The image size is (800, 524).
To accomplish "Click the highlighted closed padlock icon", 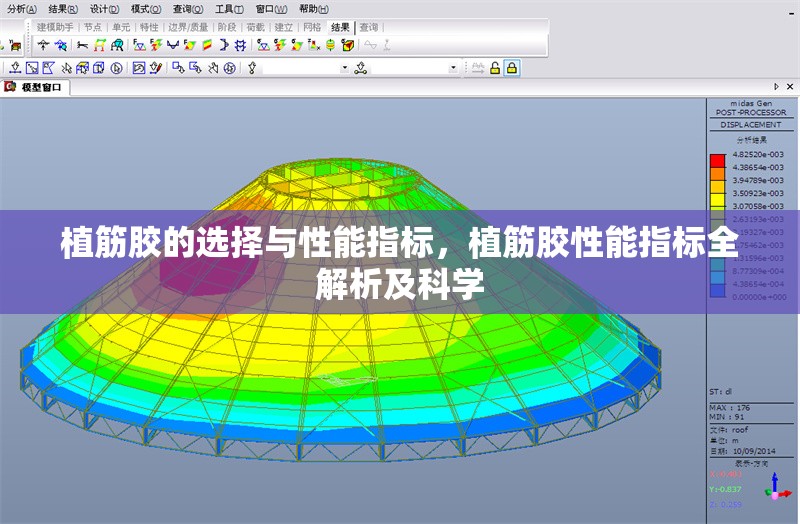I will [511, 68].
